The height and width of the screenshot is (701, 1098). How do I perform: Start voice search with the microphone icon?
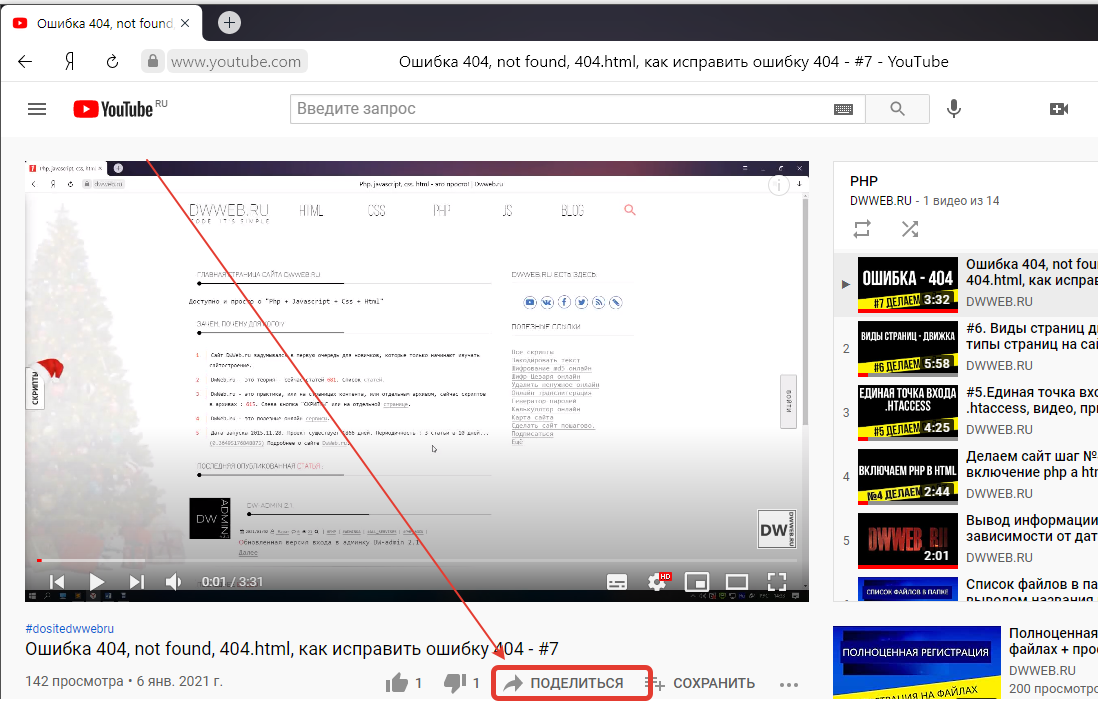click(x=954, y=109)
